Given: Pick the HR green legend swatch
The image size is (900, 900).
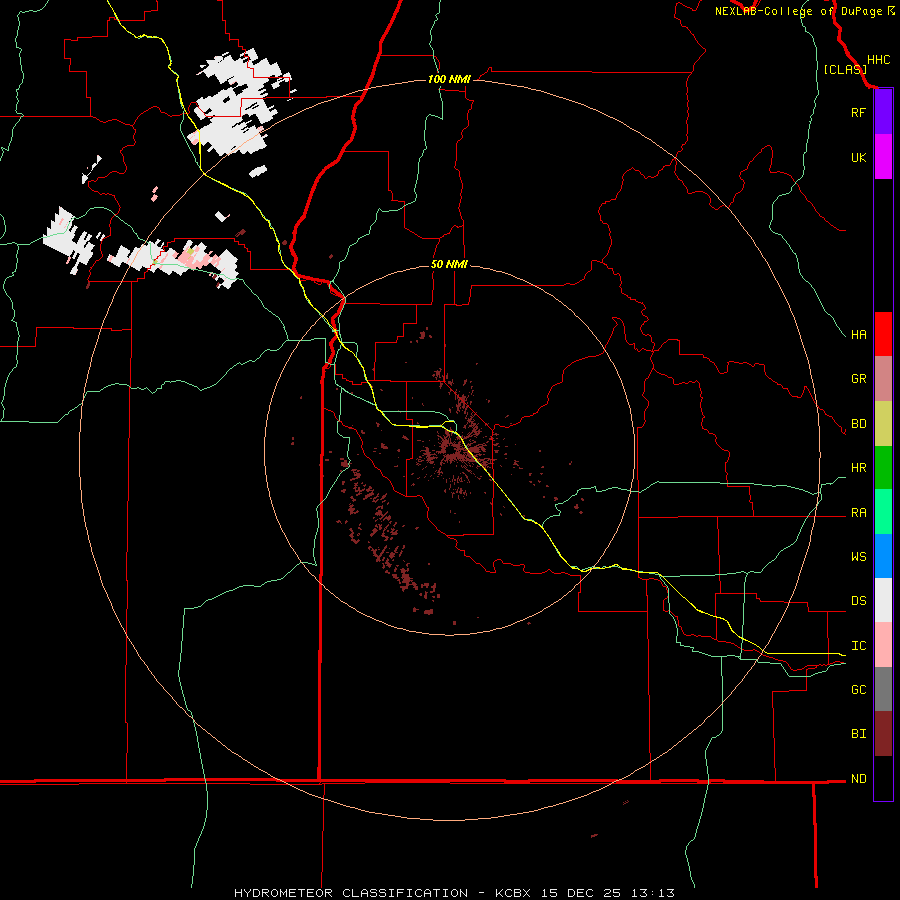Looking at the screenshot, I should [883, 468].
